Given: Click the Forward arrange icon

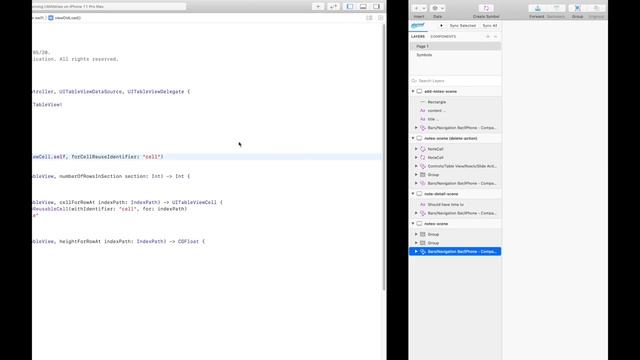Looking at the screenshot, I should click(x=537, y=8).
